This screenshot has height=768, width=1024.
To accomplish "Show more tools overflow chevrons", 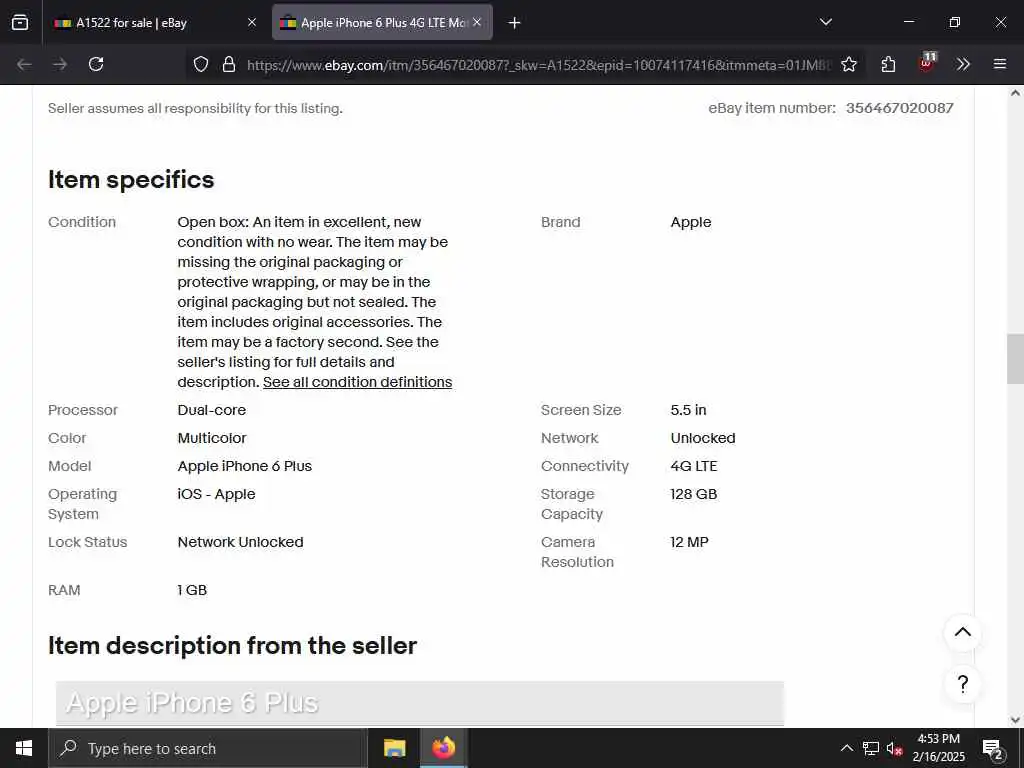I will [x=963, y=64].
